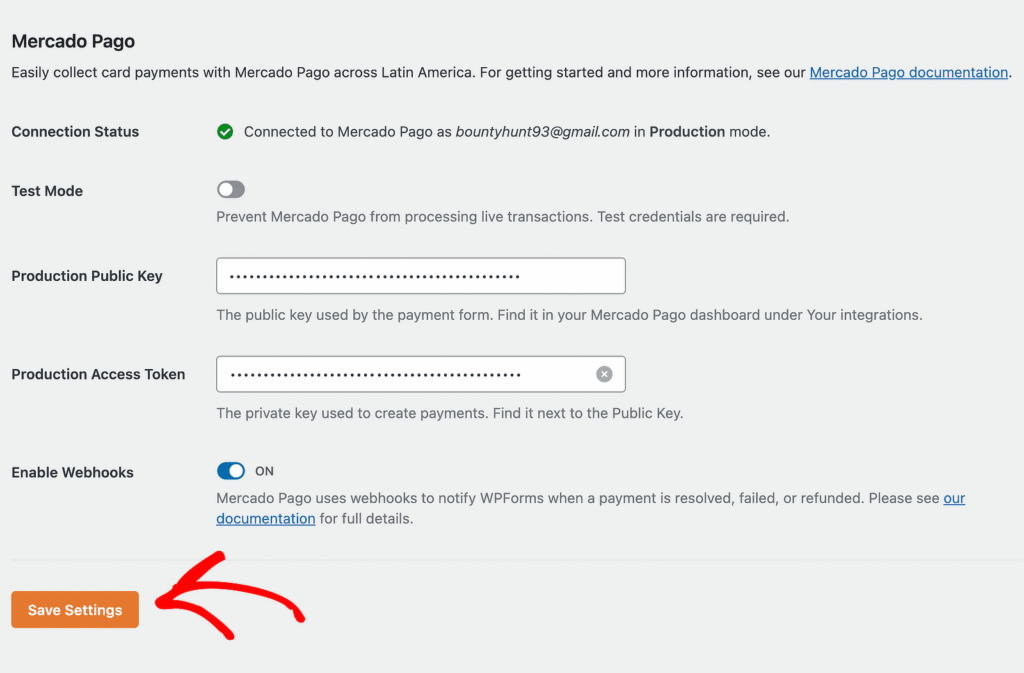Click the 'Prevent Mercado Pago from processing' description
1024x673 pixels.
pyautogui.click(x=503, y=217)
